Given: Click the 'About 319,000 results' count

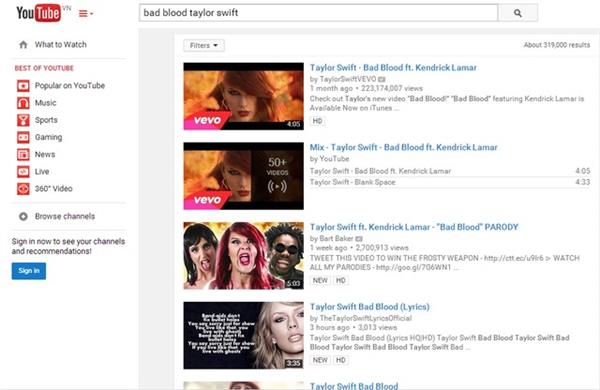Looking at the screenshot, I should coord(557,45).
